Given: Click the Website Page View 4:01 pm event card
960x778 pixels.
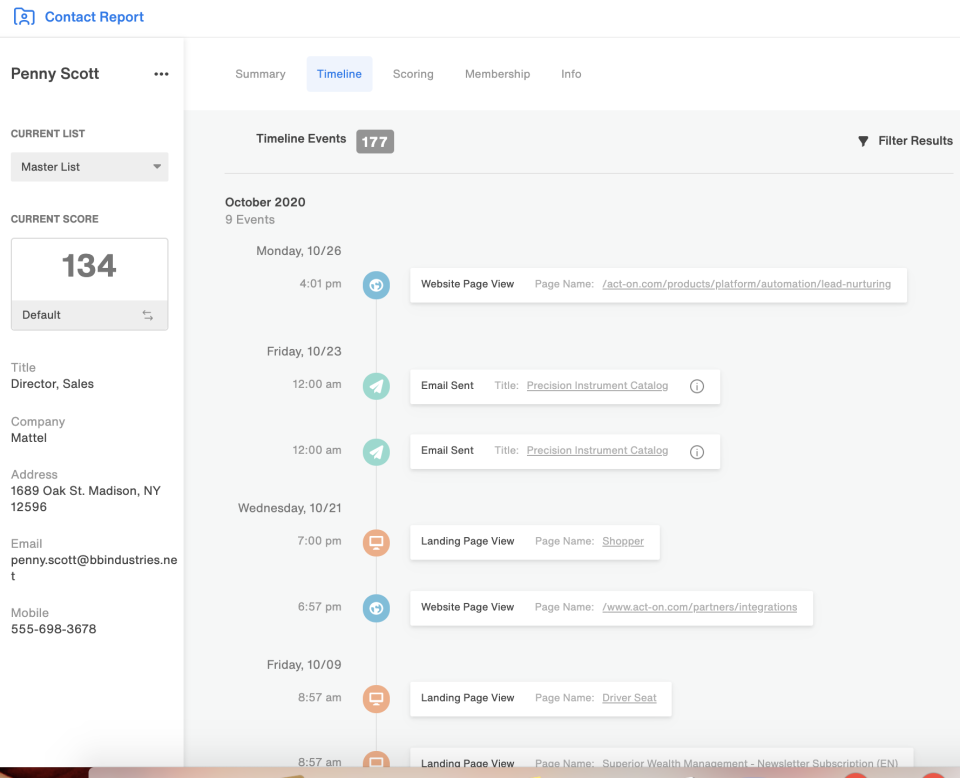Looking at the screenshot, I should pos(659,285).
